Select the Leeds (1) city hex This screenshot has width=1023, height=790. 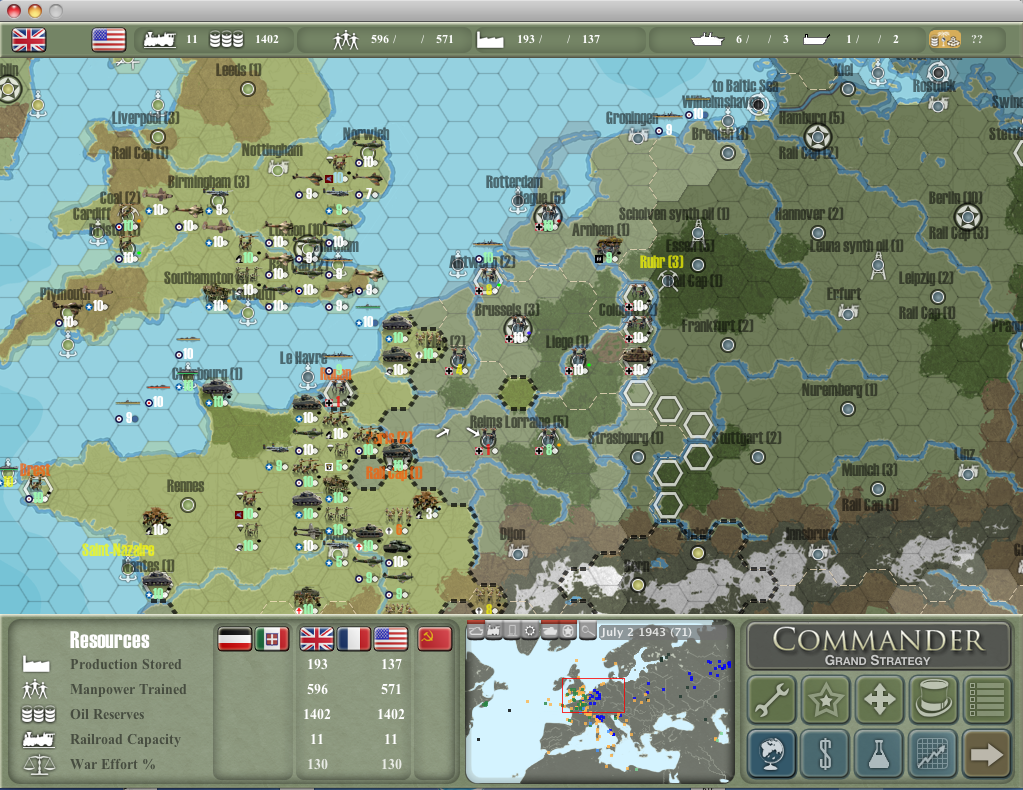(x=248, y=89)
